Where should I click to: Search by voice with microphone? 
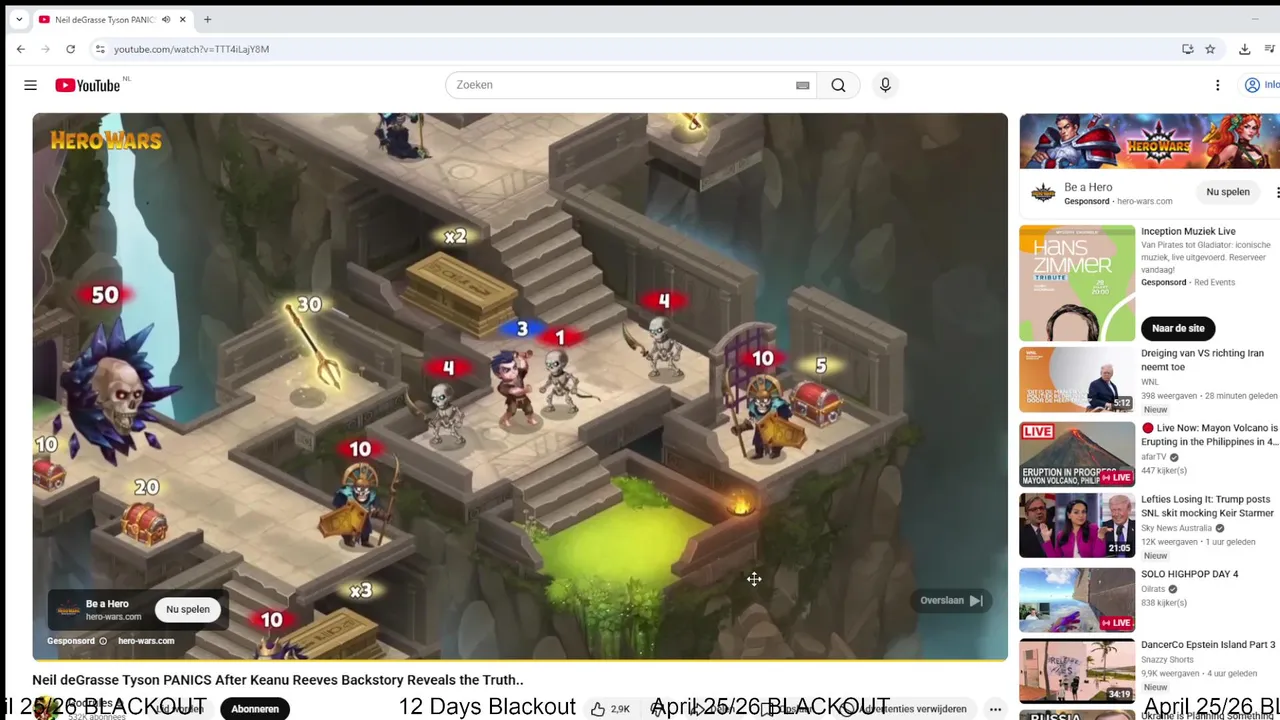click(x=885, y=85)
